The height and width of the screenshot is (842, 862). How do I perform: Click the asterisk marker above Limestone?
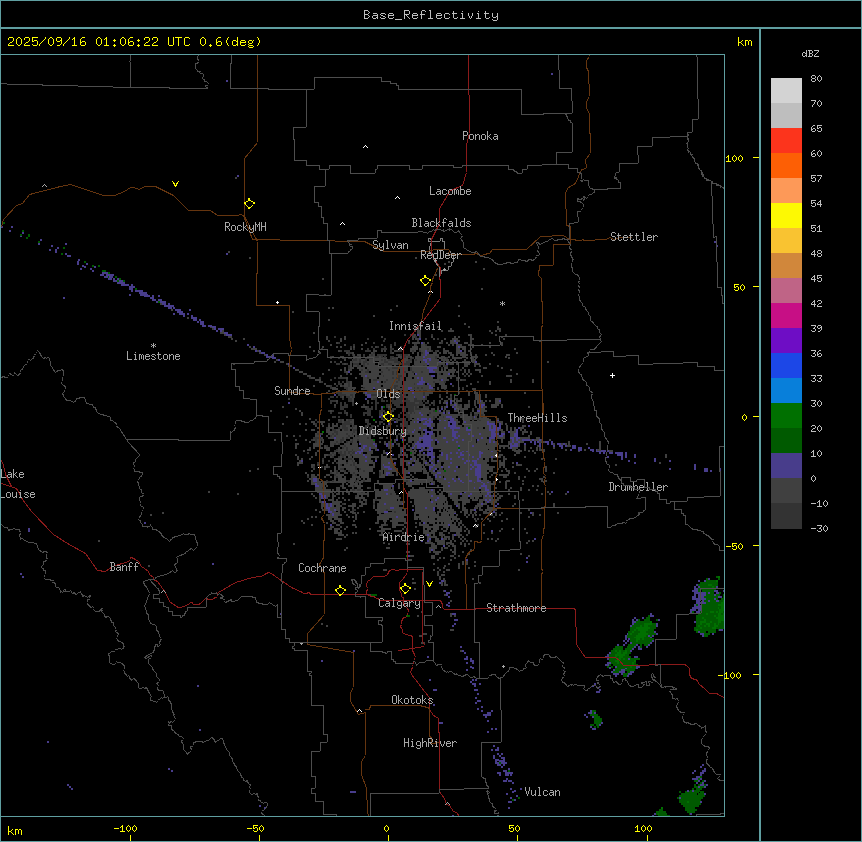pyautogui.click(x=153, y=346)
